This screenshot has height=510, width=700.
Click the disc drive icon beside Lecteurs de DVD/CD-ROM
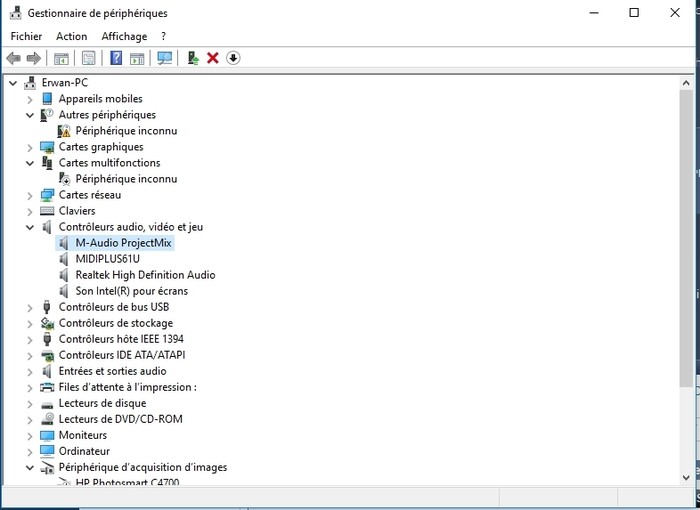pyautogui.click(x=47, y=419)
